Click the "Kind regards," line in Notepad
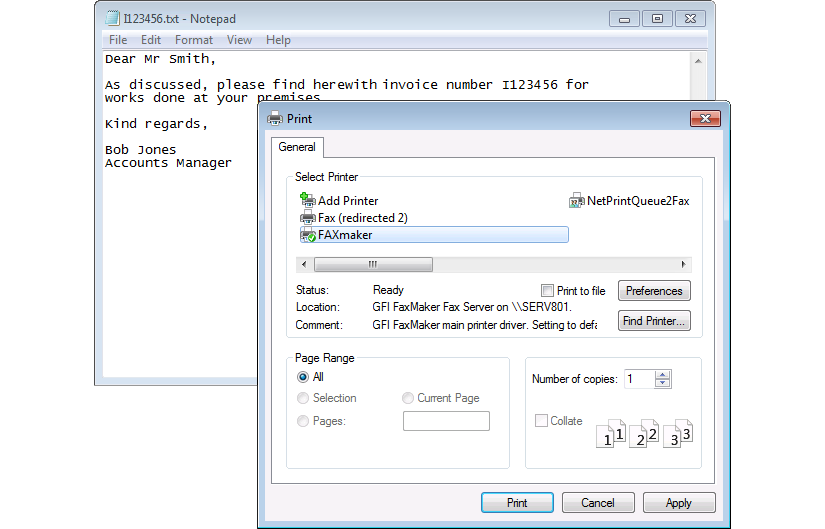Screen dimensions: 825x529 pos(156,124)
